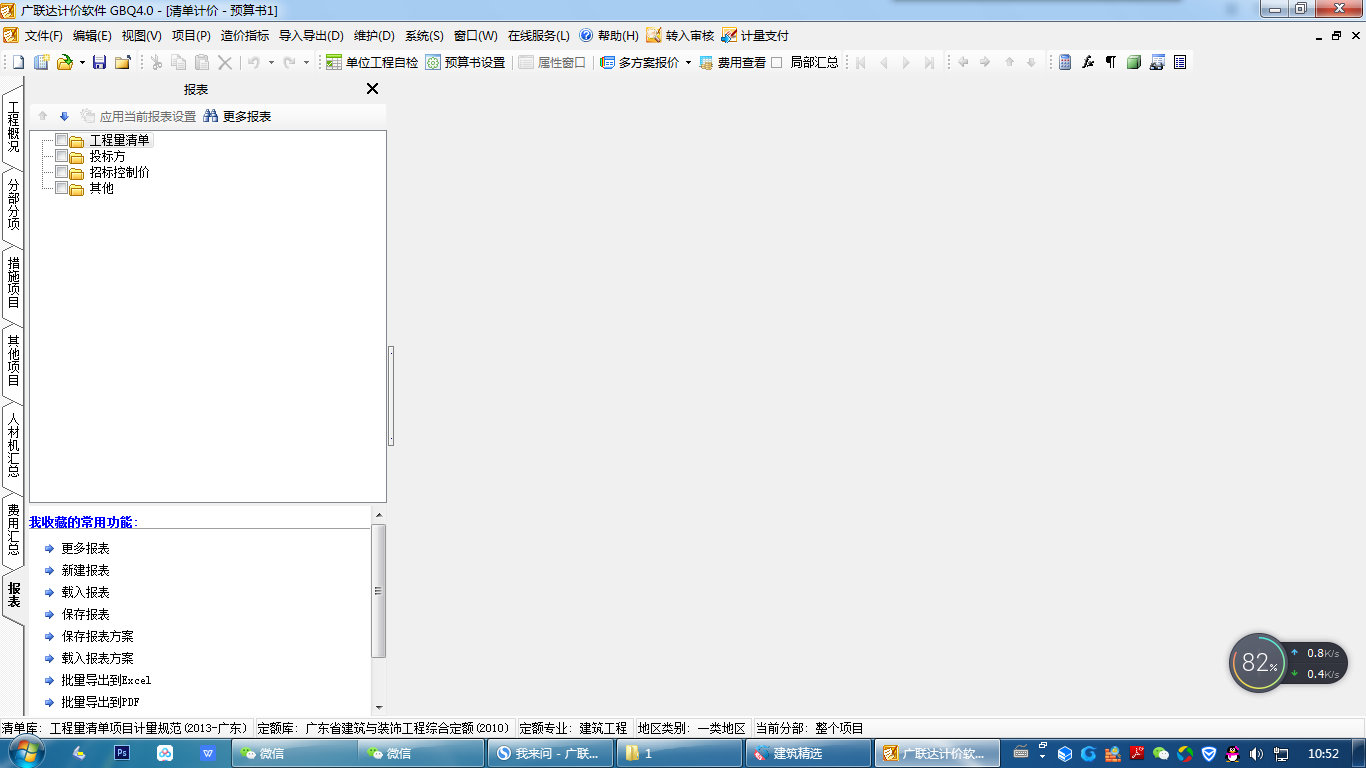Click the Cut scissors icon

[156, 62]
